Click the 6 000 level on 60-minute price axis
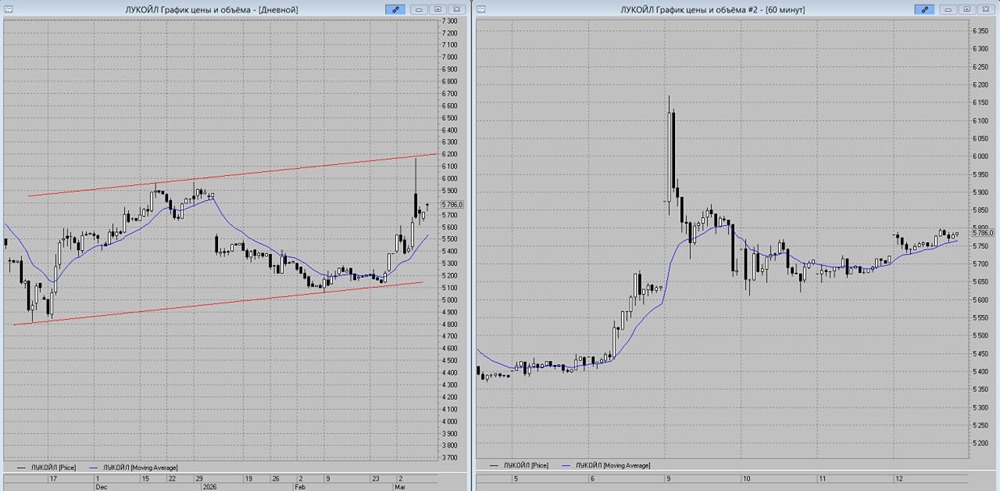 click(x=978, y=156)
